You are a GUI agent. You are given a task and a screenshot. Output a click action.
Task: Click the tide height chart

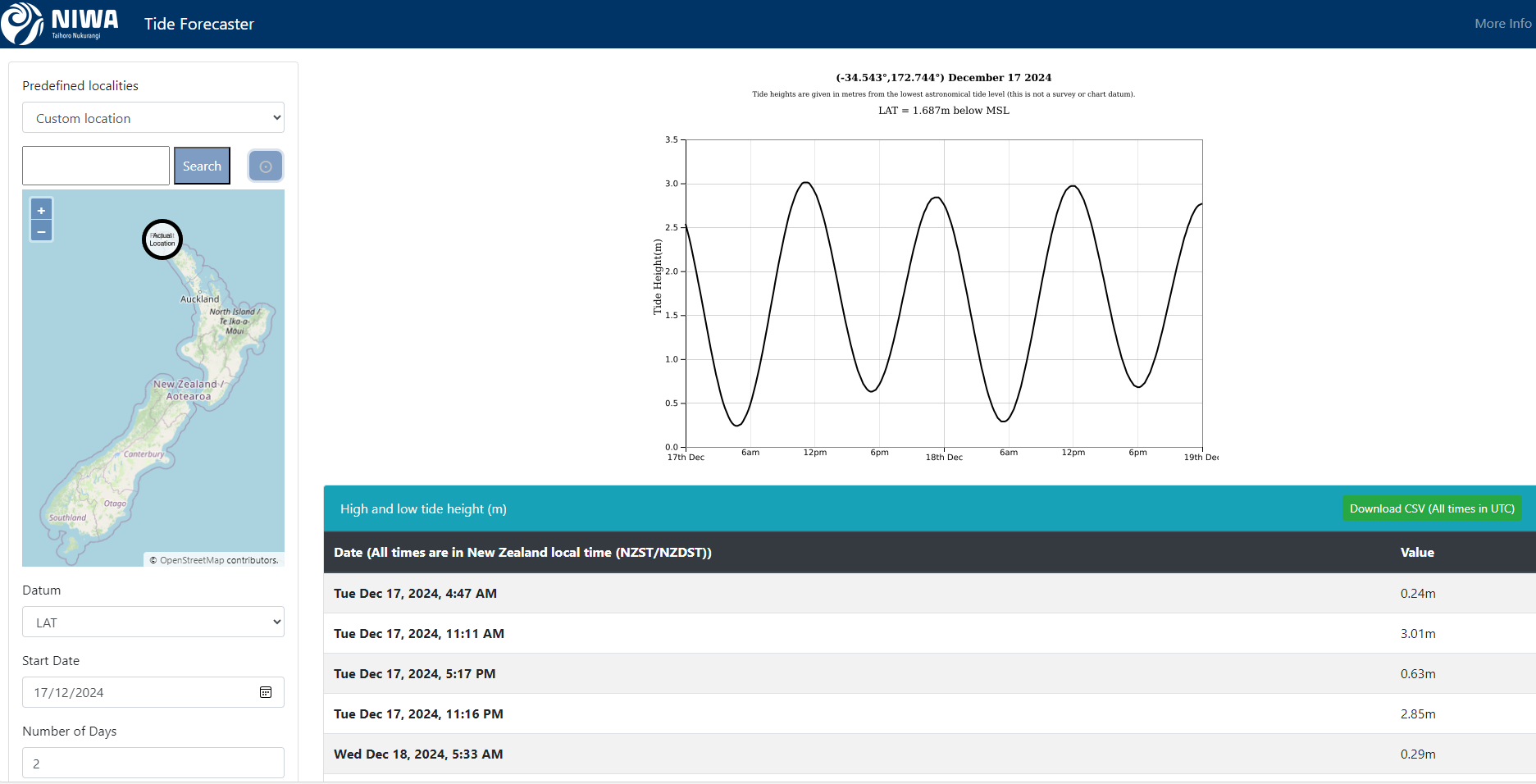click(x=944, y=294)
